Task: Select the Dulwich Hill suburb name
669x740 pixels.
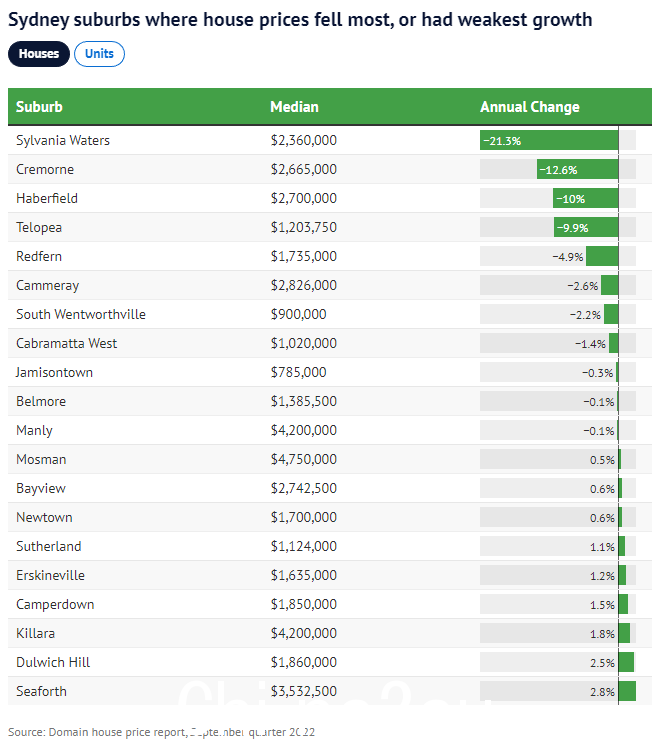Action: point(53,663)
